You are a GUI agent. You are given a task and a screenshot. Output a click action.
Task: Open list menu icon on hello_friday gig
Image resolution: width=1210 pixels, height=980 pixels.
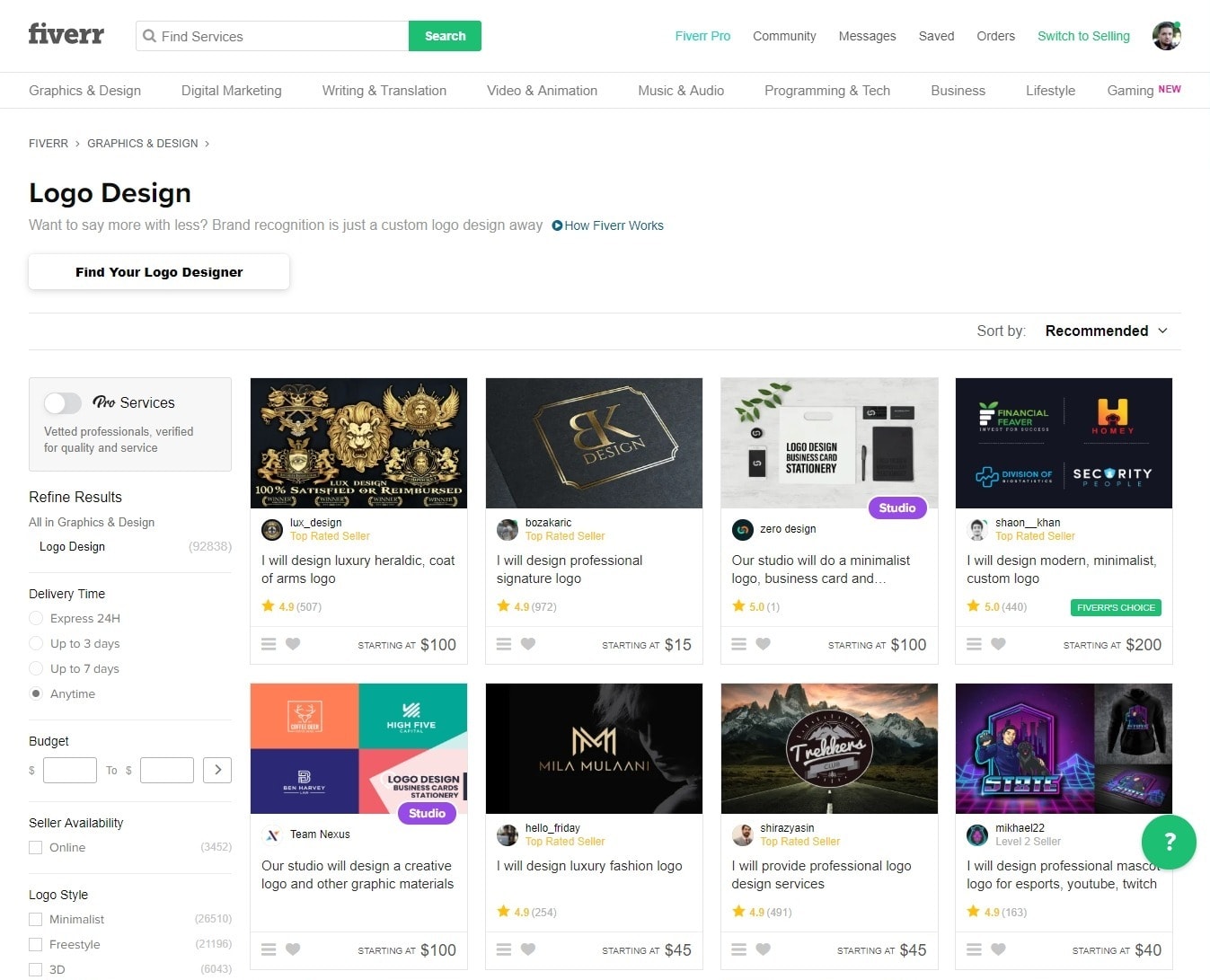coord(504,949)
